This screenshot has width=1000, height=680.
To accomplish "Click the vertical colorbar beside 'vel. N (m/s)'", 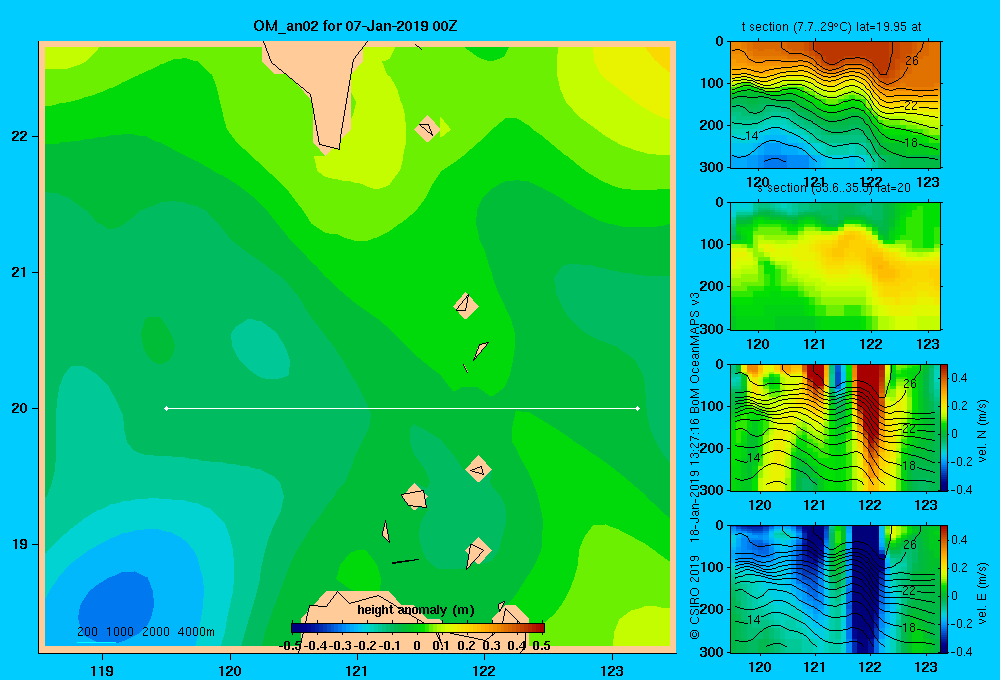I will 945,427.
